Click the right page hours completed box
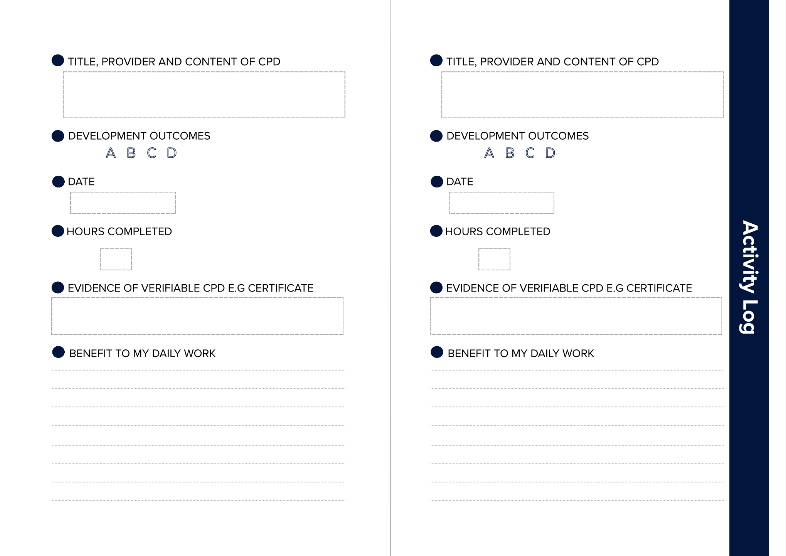This screenshot has width=786, height=556. [x=494, y=259]
